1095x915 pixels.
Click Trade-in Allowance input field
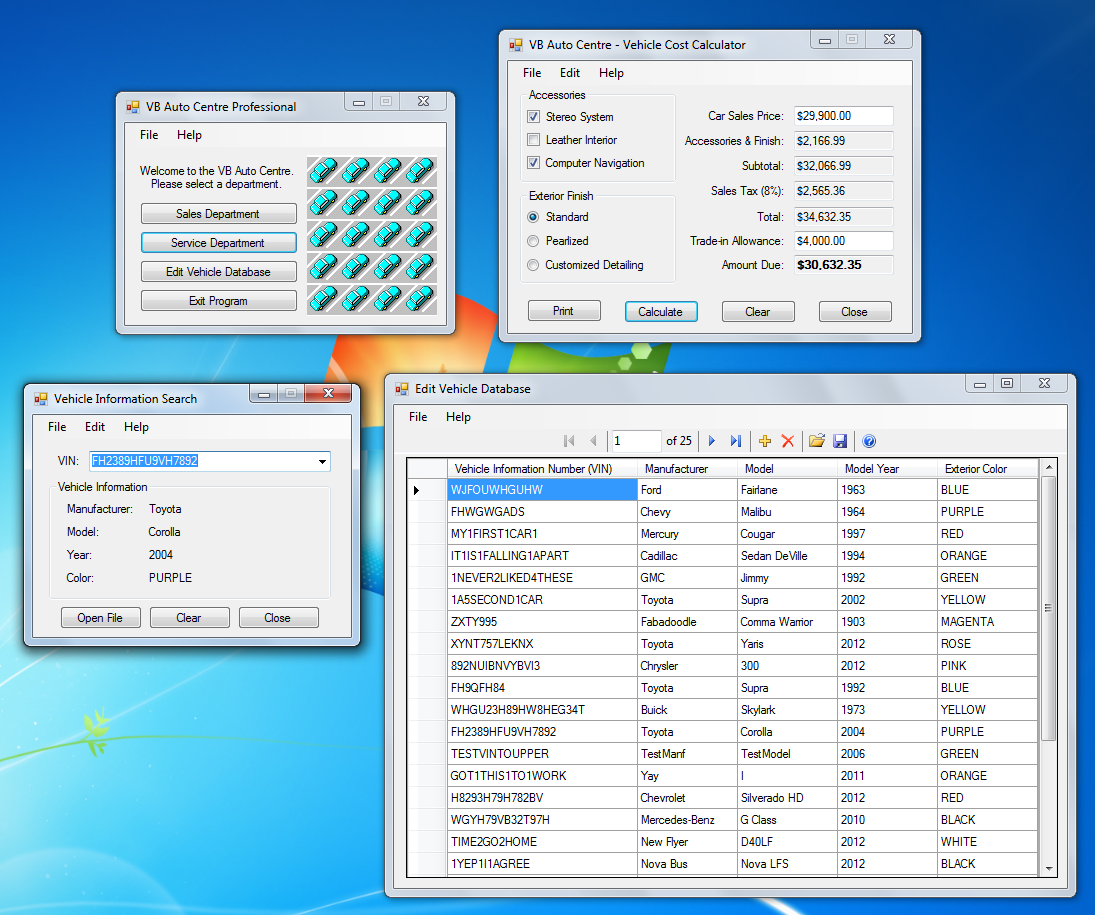pyautogui.click(x=844, y=241)
